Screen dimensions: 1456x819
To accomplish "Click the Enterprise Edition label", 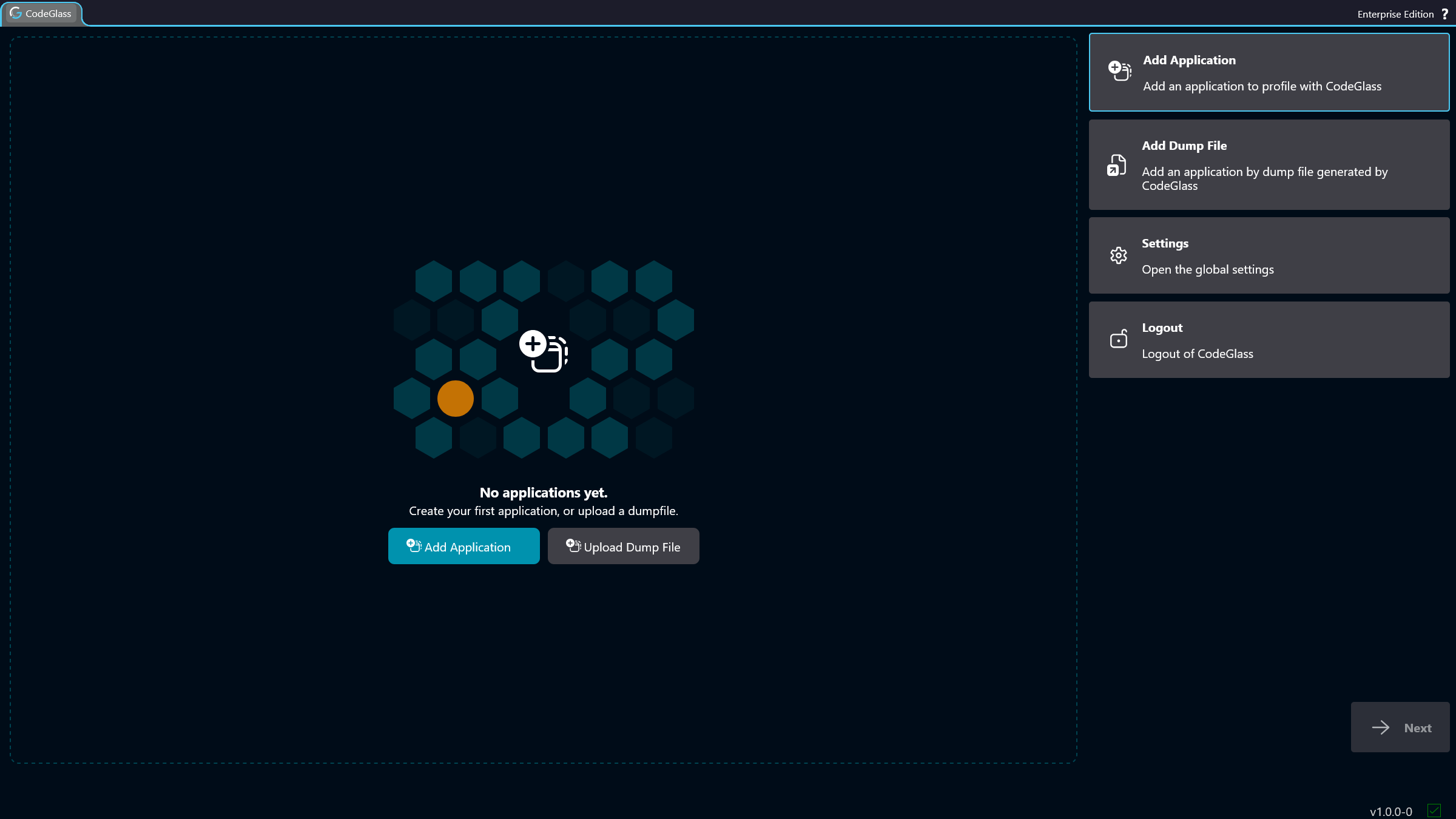I will click(x=1395, y=14).
